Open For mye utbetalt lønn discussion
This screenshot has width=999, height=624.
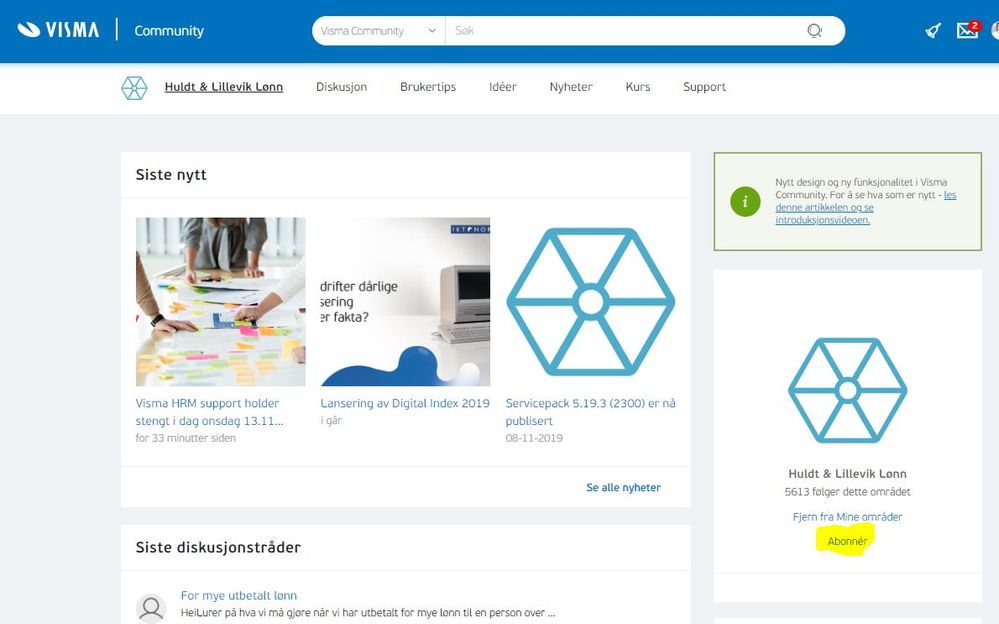coord(239,595)
